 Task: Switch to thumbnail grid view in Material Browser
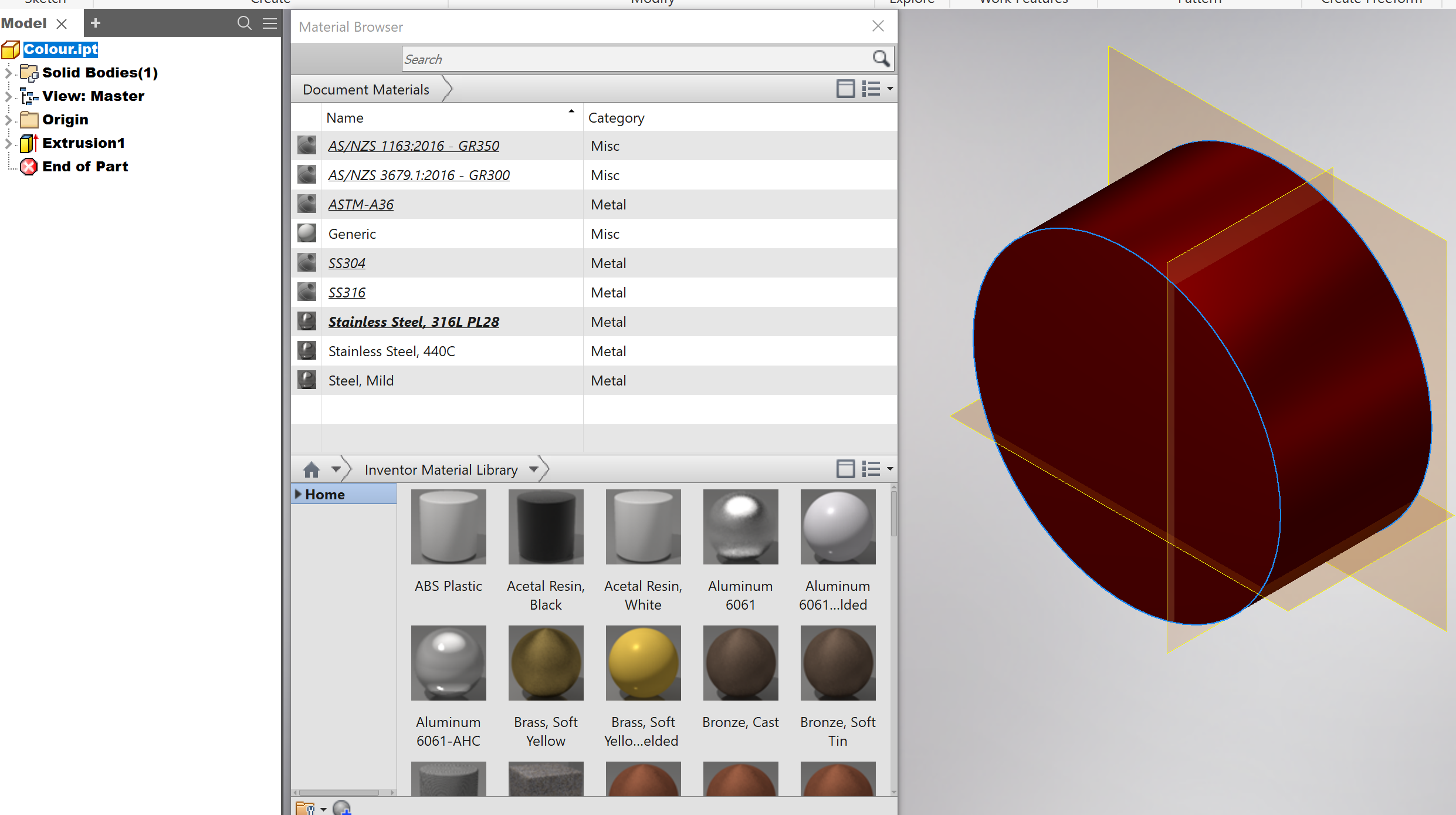tap(845, 89)
